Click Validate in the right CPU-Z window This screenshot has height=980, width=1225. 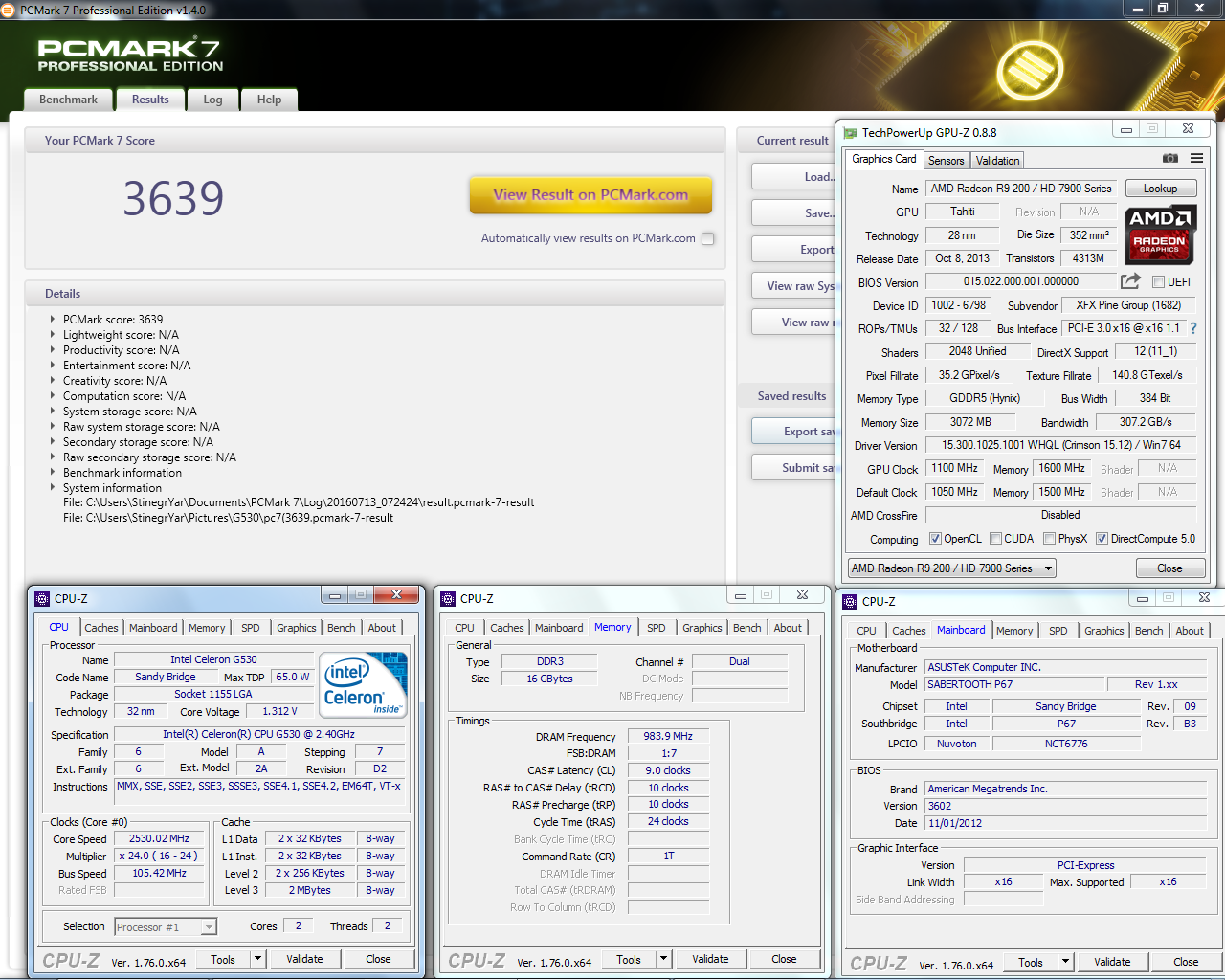(1112, 962)
